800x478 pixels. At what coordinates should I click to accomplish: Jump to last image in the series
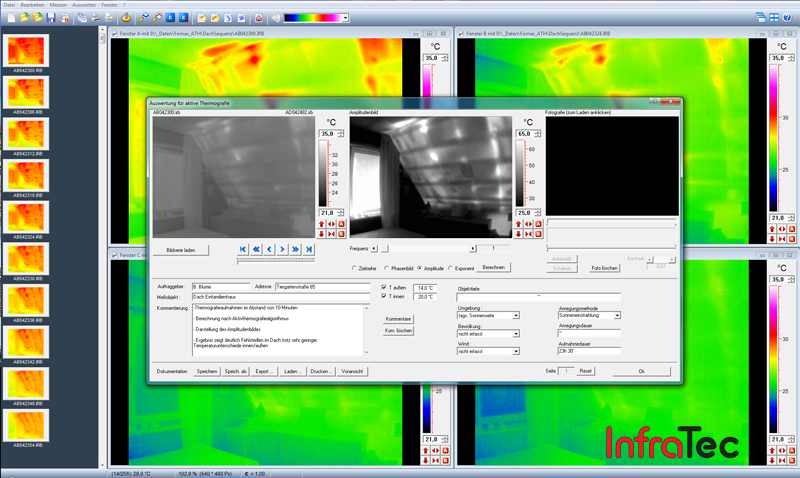pyautogui.click(x=308, y=248)
